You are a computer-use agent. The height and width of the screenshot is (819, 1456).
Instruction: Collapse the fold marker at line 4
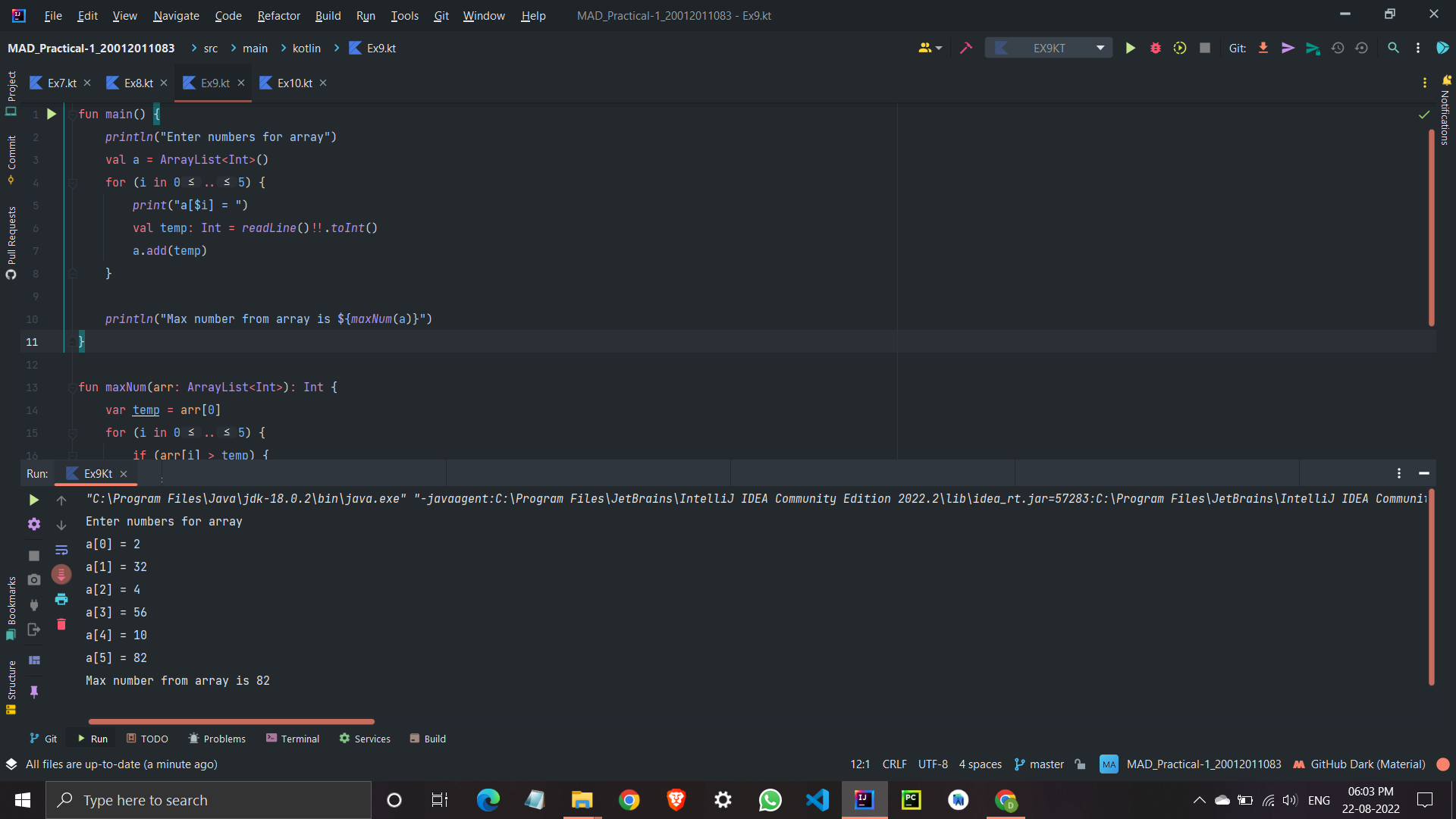tap(73, 183)
